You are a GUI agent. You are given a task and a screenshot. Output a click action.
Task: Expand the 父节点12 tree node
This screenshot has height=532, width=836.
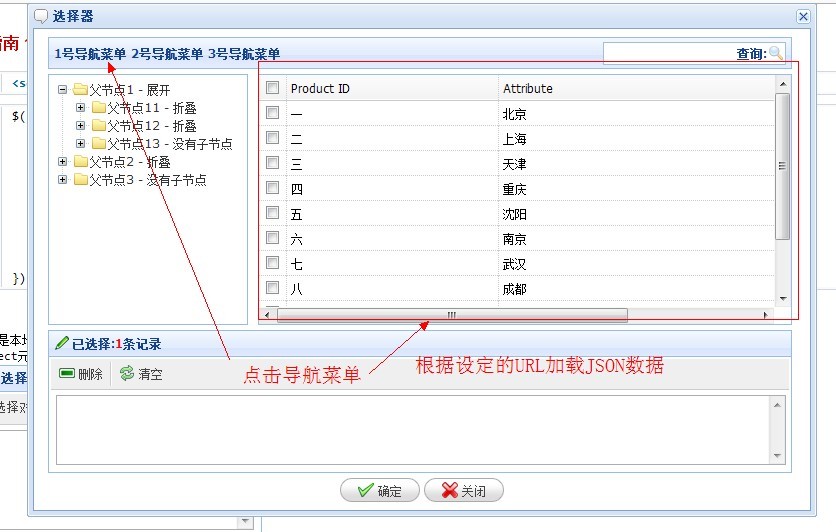[81, 126]
